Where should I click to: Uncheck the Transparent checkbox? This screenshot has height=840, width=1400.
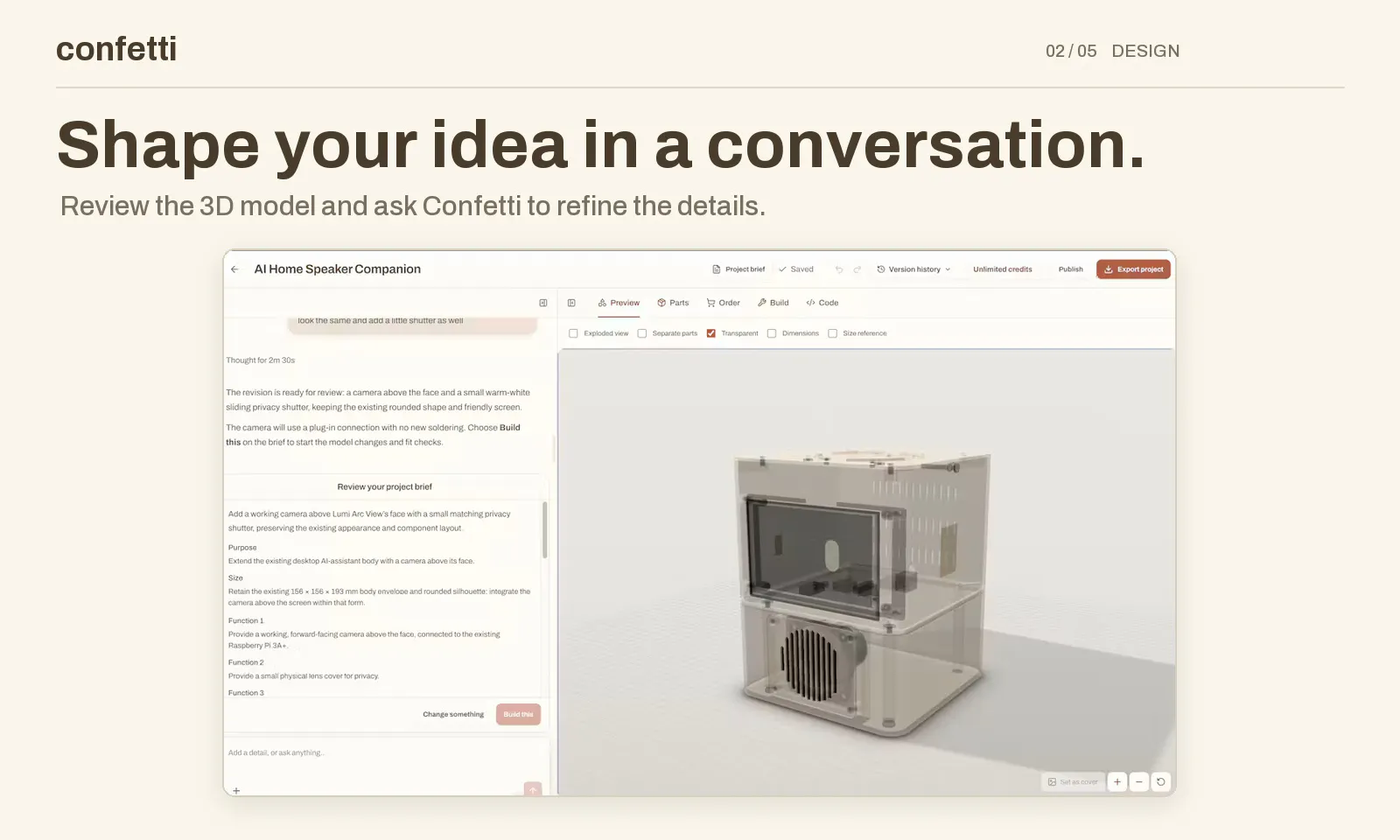pos(711,333)
